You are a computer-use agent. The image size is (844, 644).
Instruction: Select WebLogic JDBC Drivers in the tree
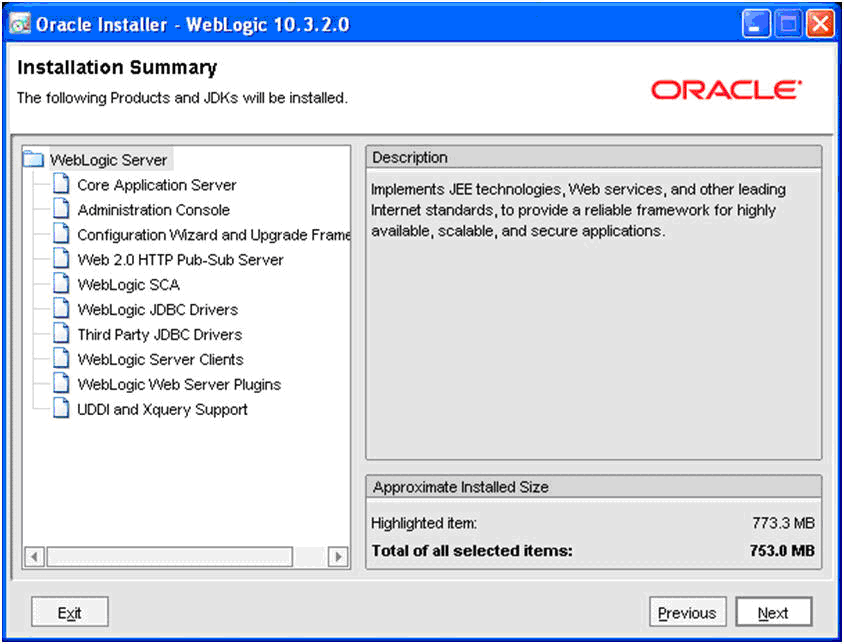158,310
